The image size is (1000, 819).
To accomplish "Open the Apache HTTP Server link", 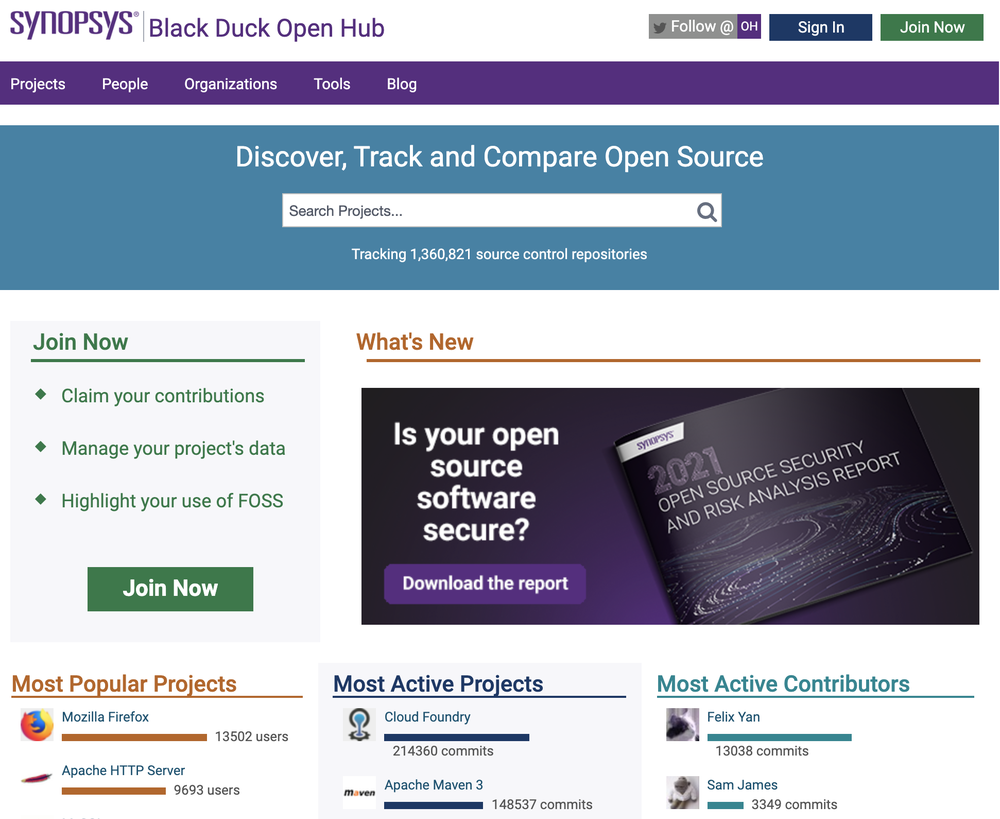I will coord(123,771).
